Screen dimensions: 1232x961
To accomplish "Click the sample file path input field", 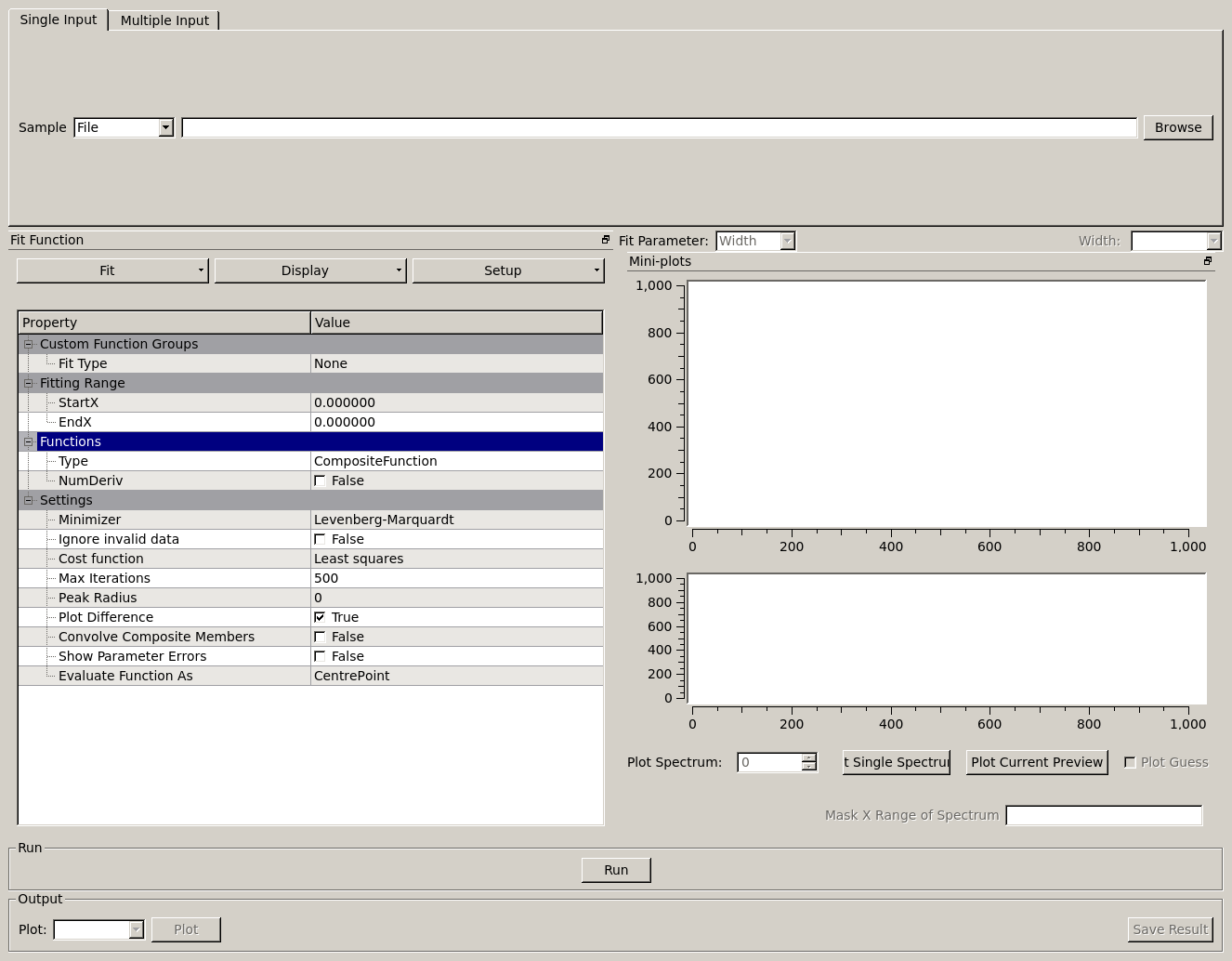I will point(659,127).
